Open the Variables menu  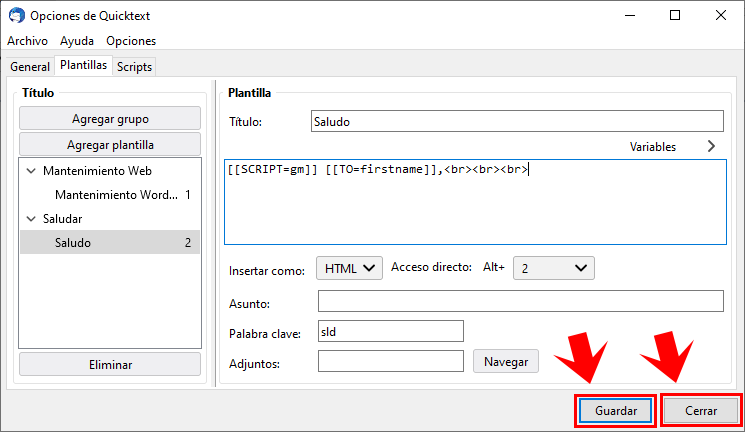pos(652,147)
